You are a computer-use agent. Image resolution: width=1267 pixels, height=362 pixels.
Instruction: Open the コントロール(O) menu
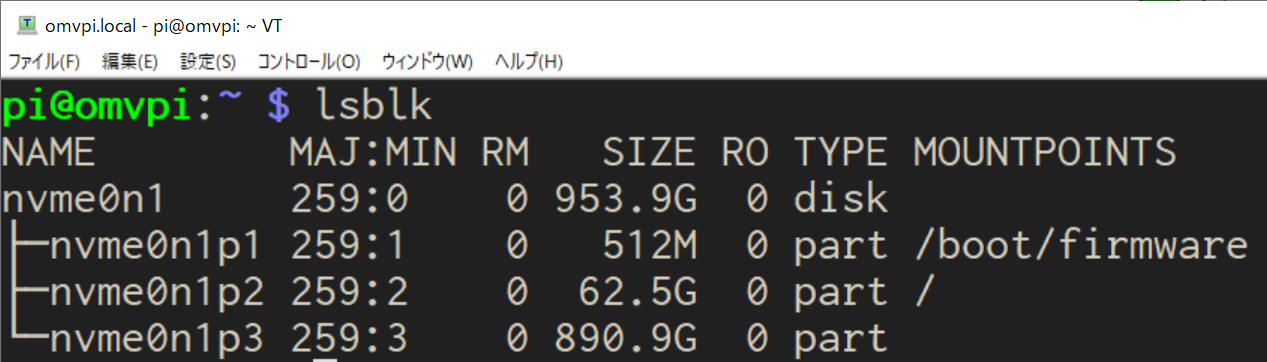pos(309,61)
